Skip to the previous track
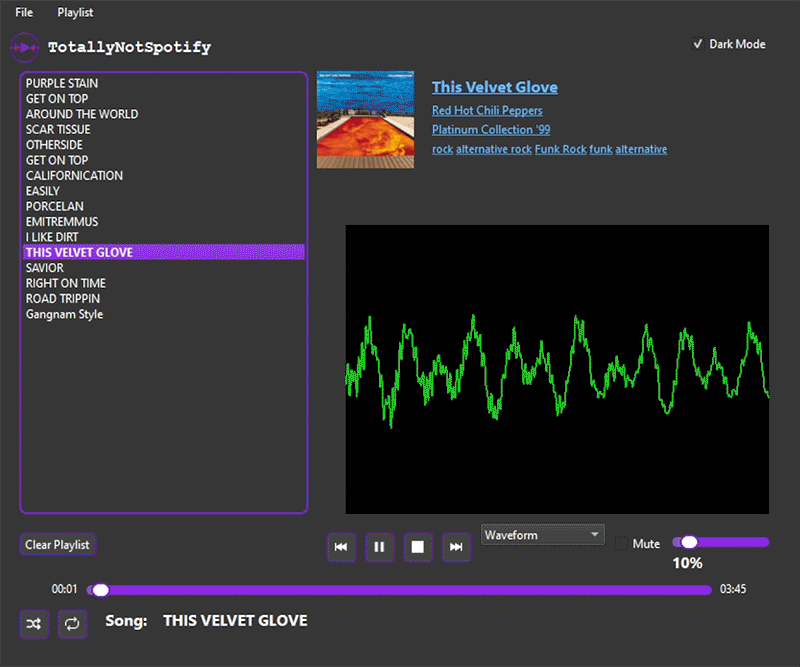The width and height of the screenshot is (800, 667). [341, 547]
